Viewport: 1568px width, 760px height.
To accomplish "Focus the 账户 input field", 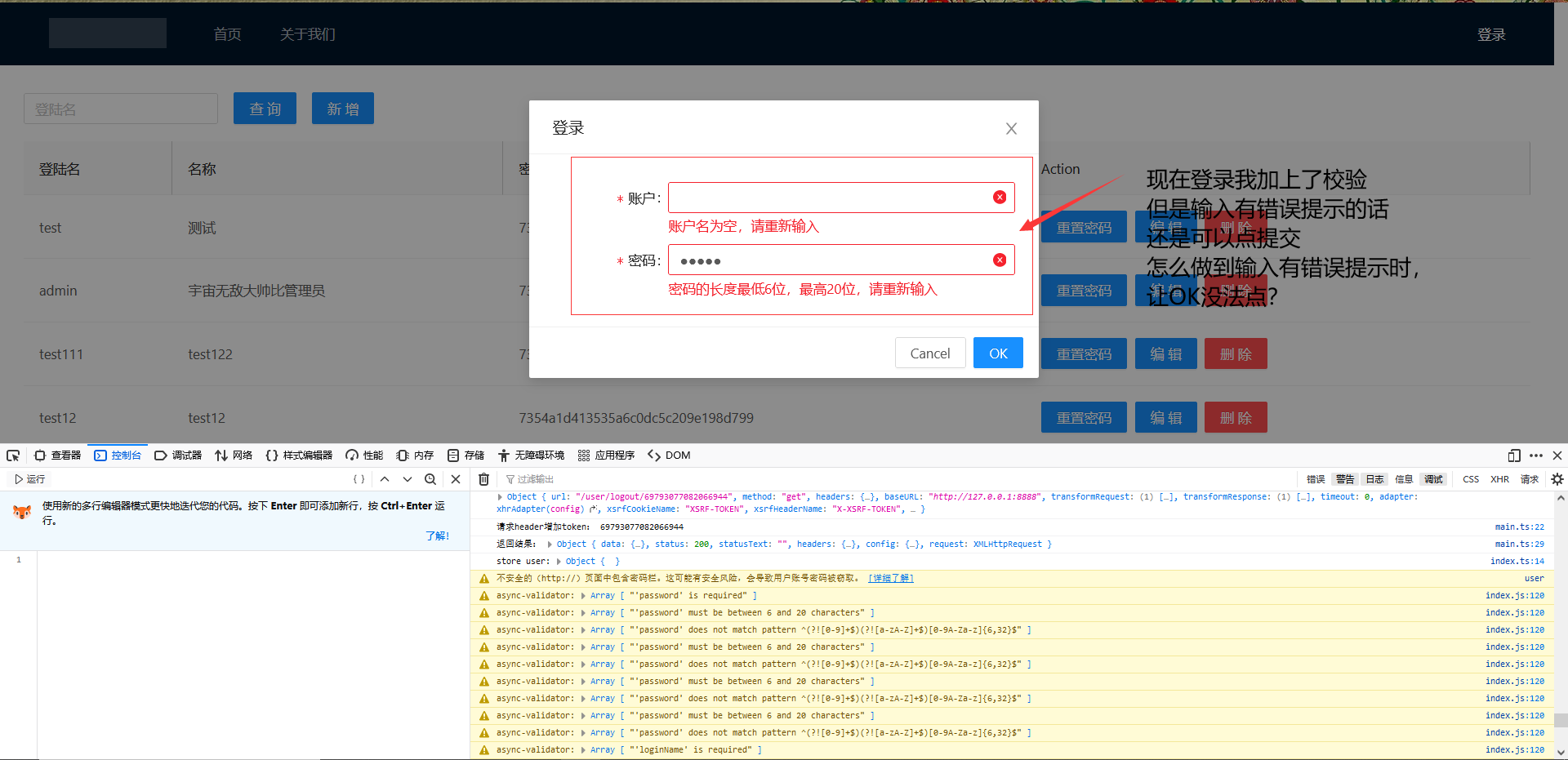I will tap(841, 198).
